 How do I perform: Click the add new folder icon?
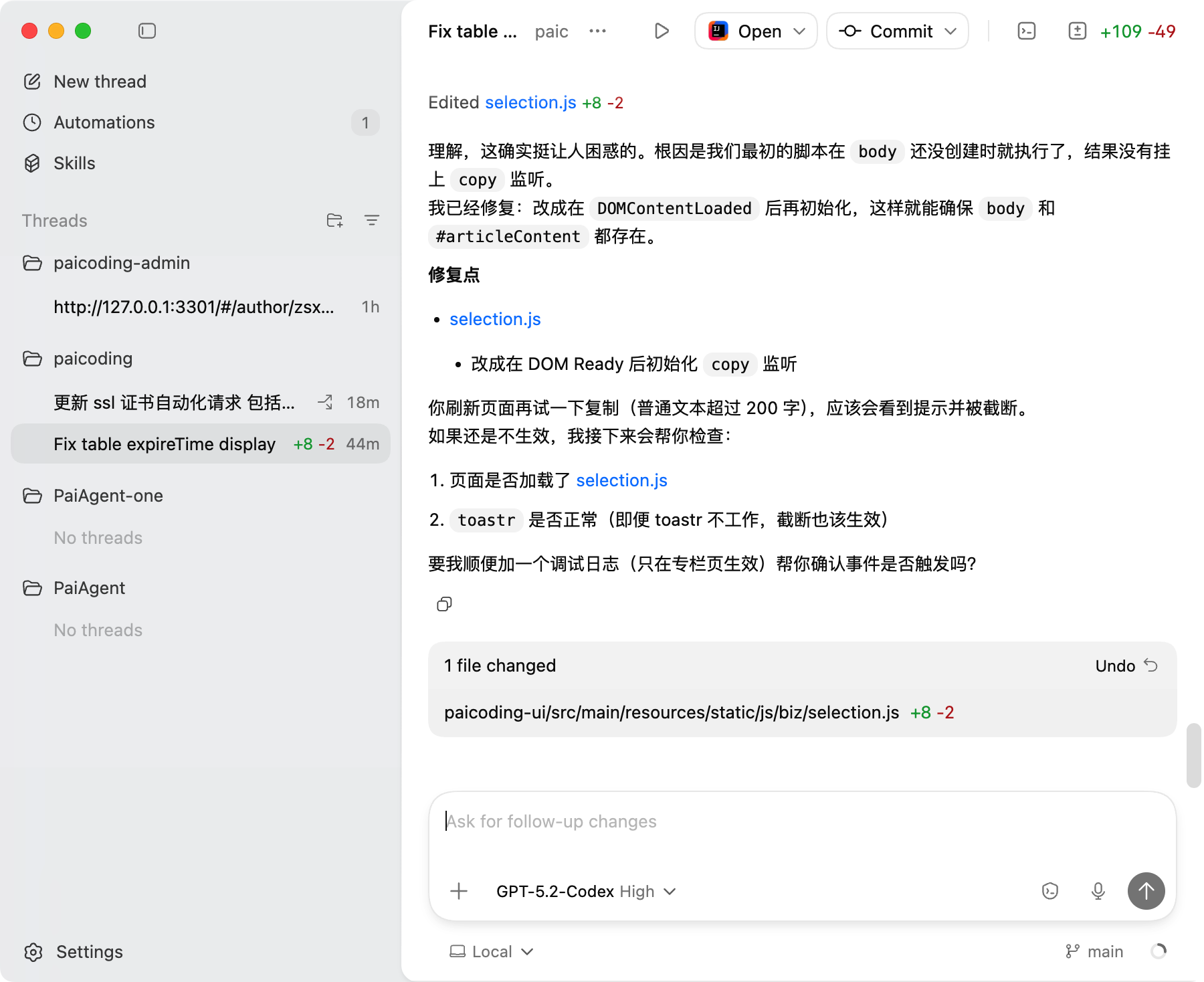[x=334, y=220]
